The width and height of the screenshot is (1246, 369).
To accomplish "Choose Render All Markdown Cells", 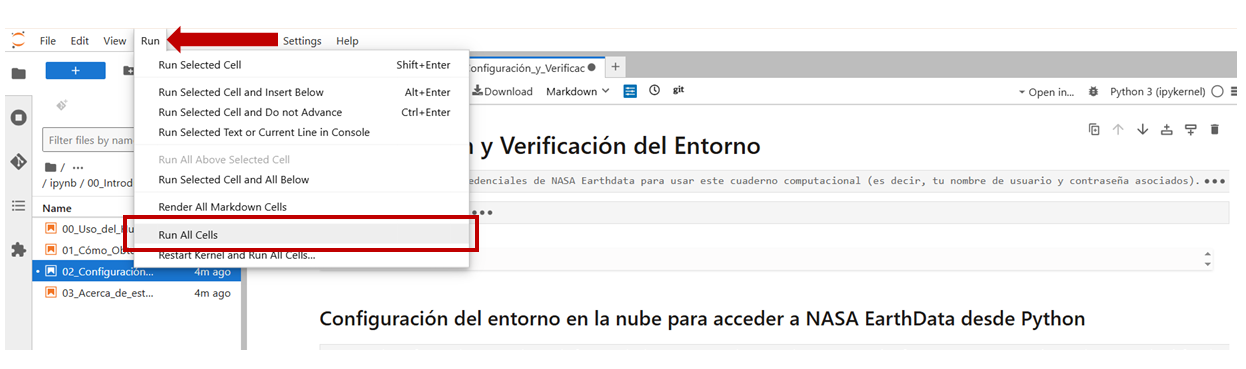I will [x=302, y=207].
